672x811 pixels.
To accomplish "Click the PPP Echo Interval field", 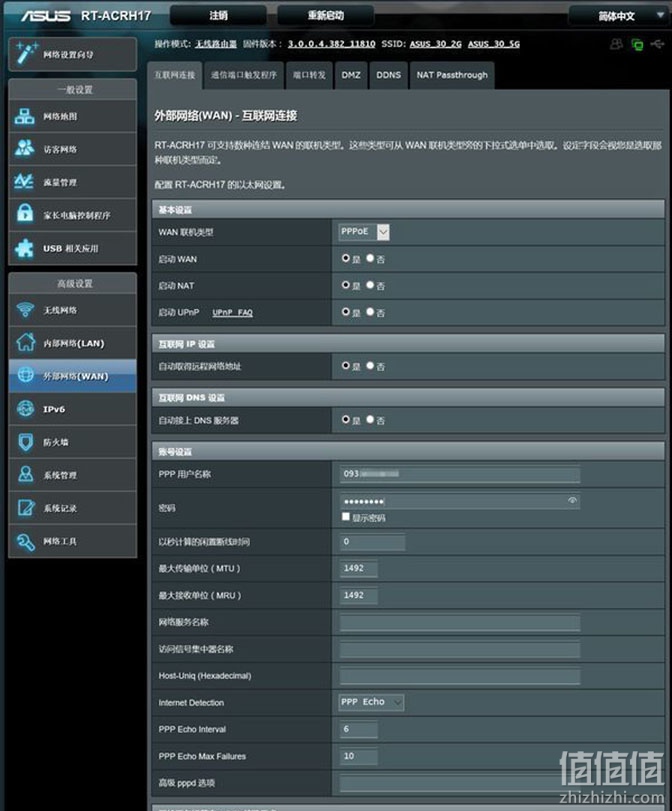I will 359,729.
